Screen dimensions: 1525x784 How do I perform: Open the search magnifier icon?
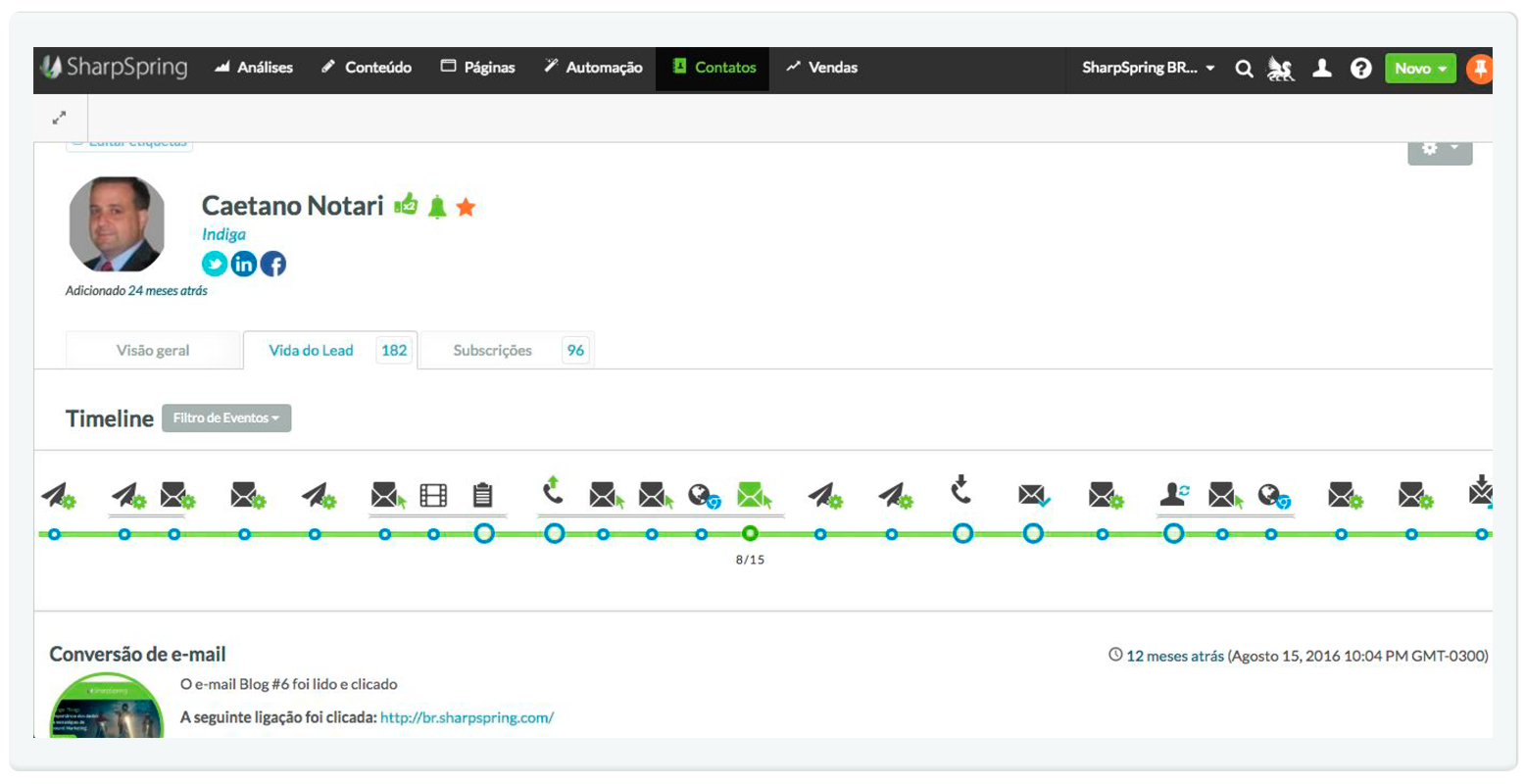click(1244, 69)
